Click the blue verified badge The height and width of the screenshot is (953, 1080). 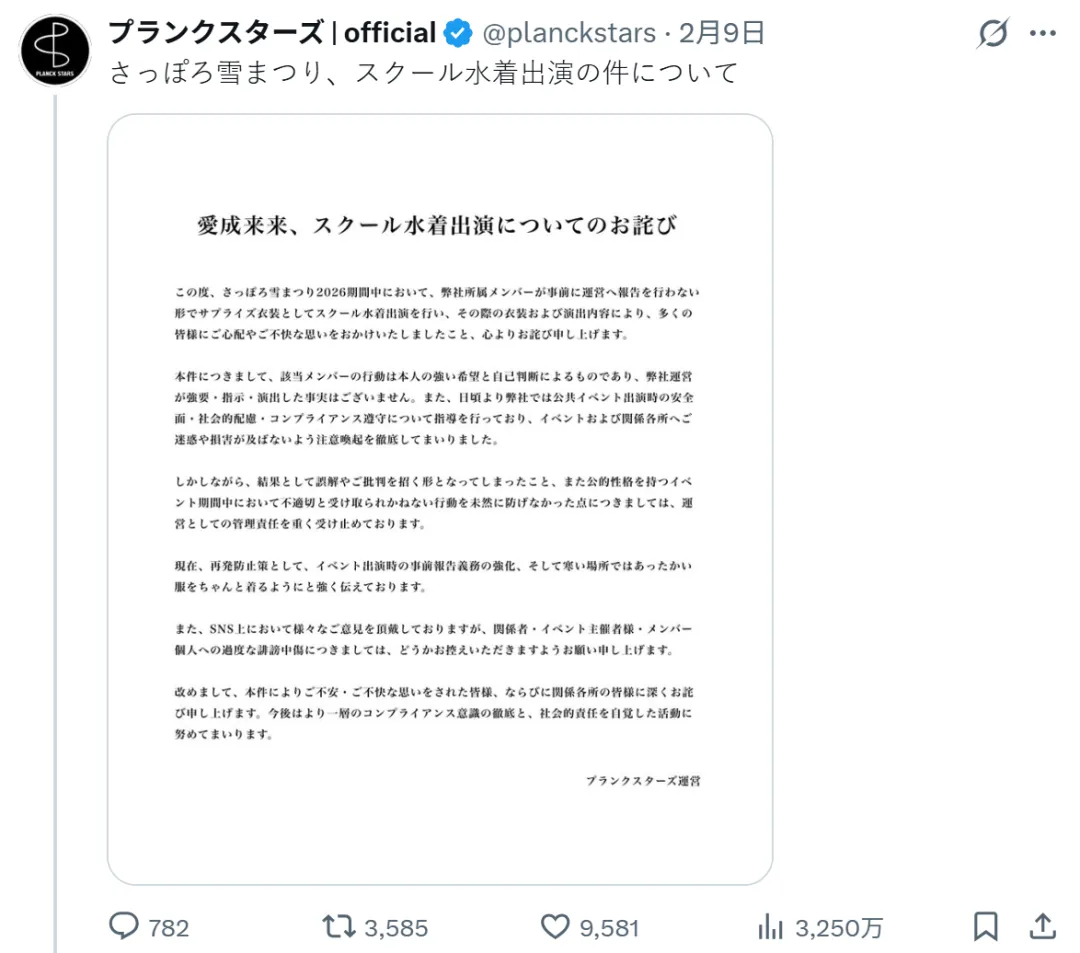pyautogui.click(x=457, y=33)
